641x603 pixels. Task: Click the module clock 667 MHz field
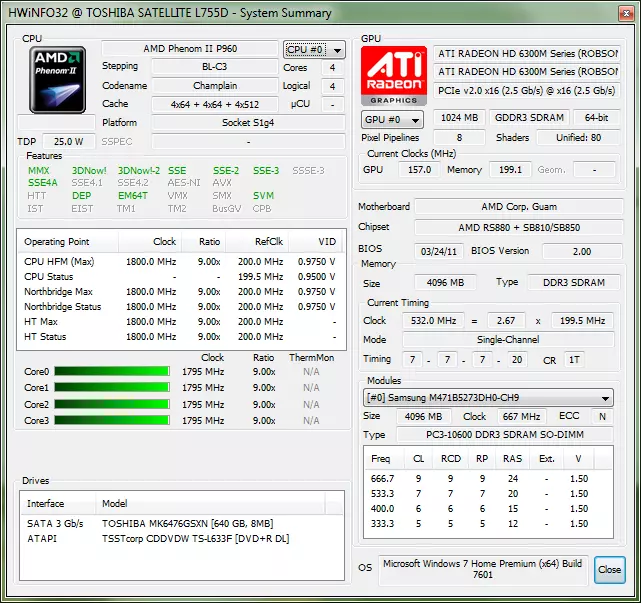coord(521,417)
